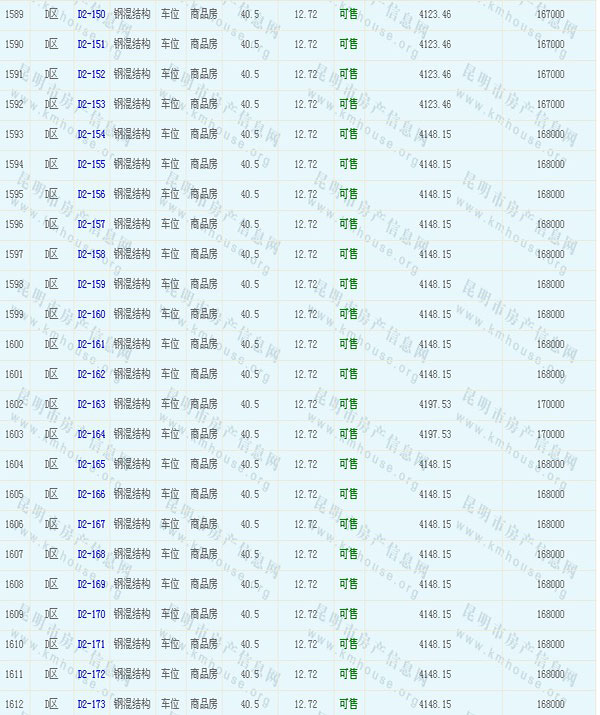Open the D2-150 parking unit link

click(x=91, y=15)
